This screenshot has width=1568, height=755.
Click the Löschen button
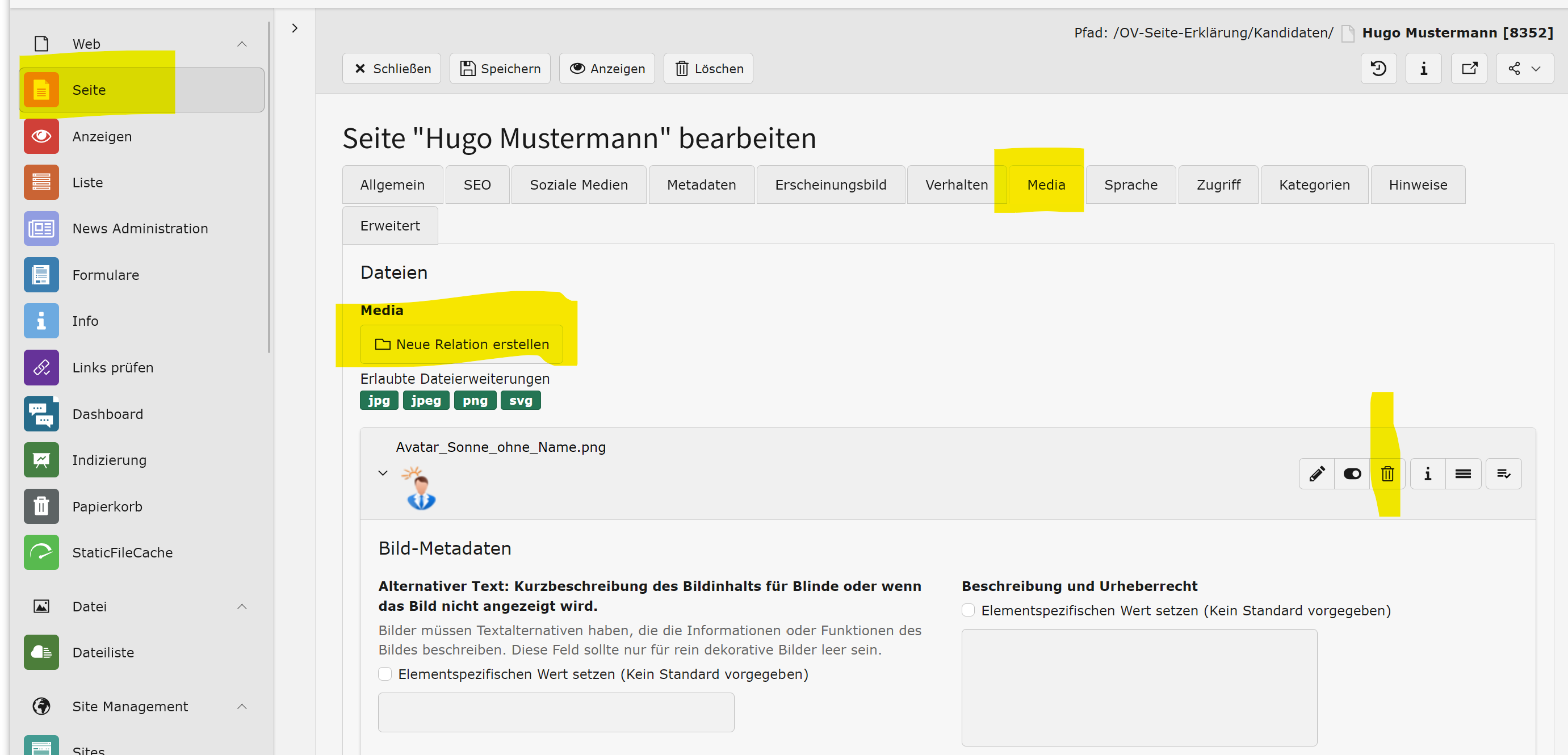[708, 68]
